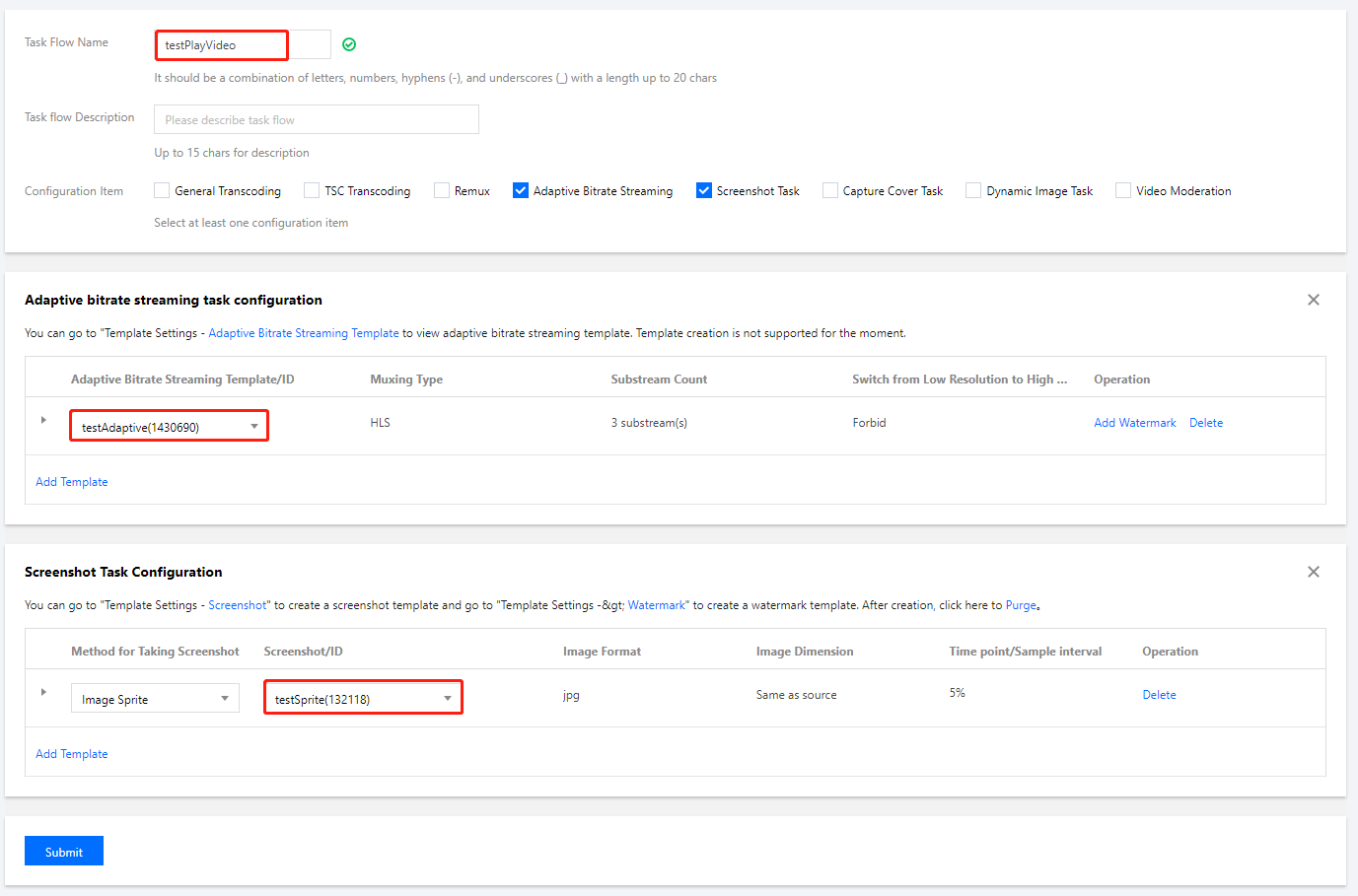
Task: Open the Adaptive Bitrate Streaming Template link
Action: [x=304, y=333]
